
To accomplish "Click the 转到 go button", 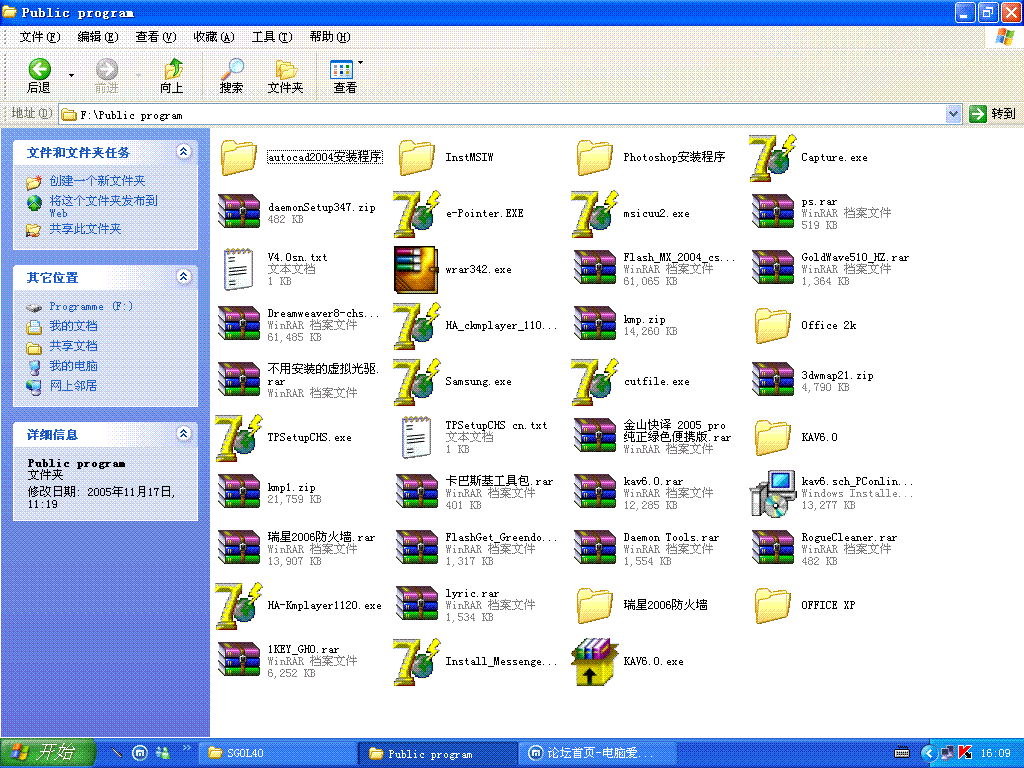I will (993, 114).
